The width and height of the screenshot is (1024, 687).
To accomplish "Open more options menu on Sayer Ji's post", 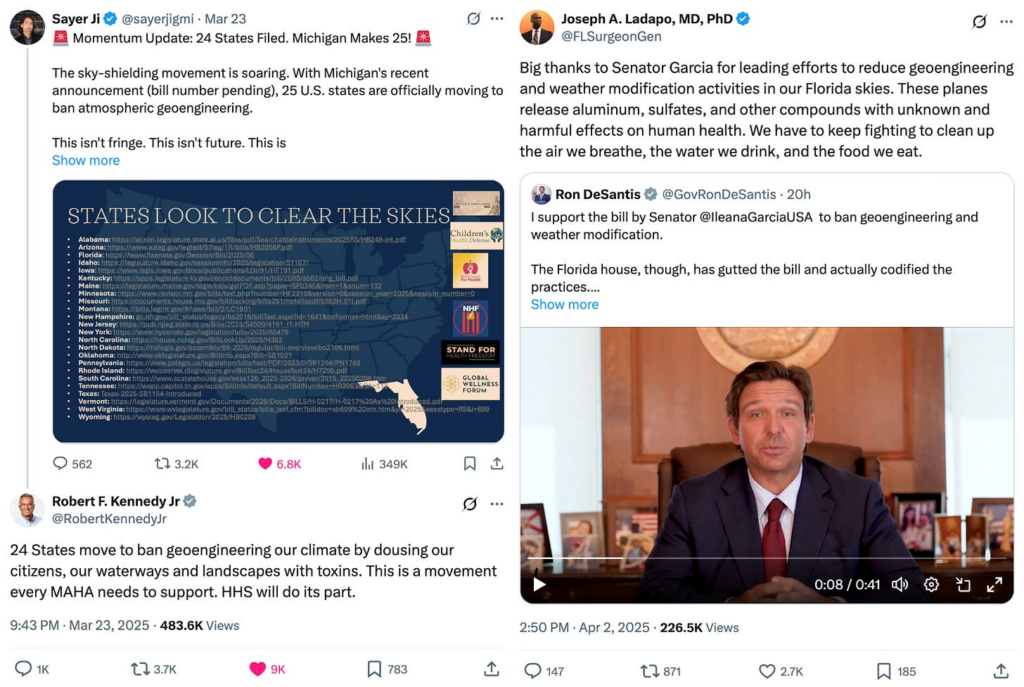I will tap(497, 18).
